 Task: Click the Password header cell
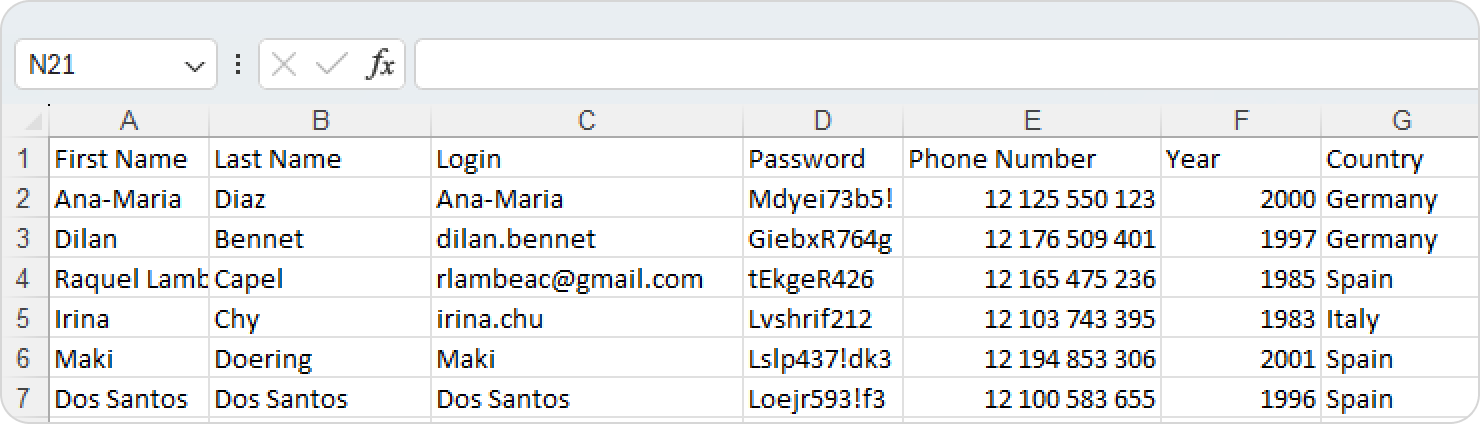coord(821,159)
